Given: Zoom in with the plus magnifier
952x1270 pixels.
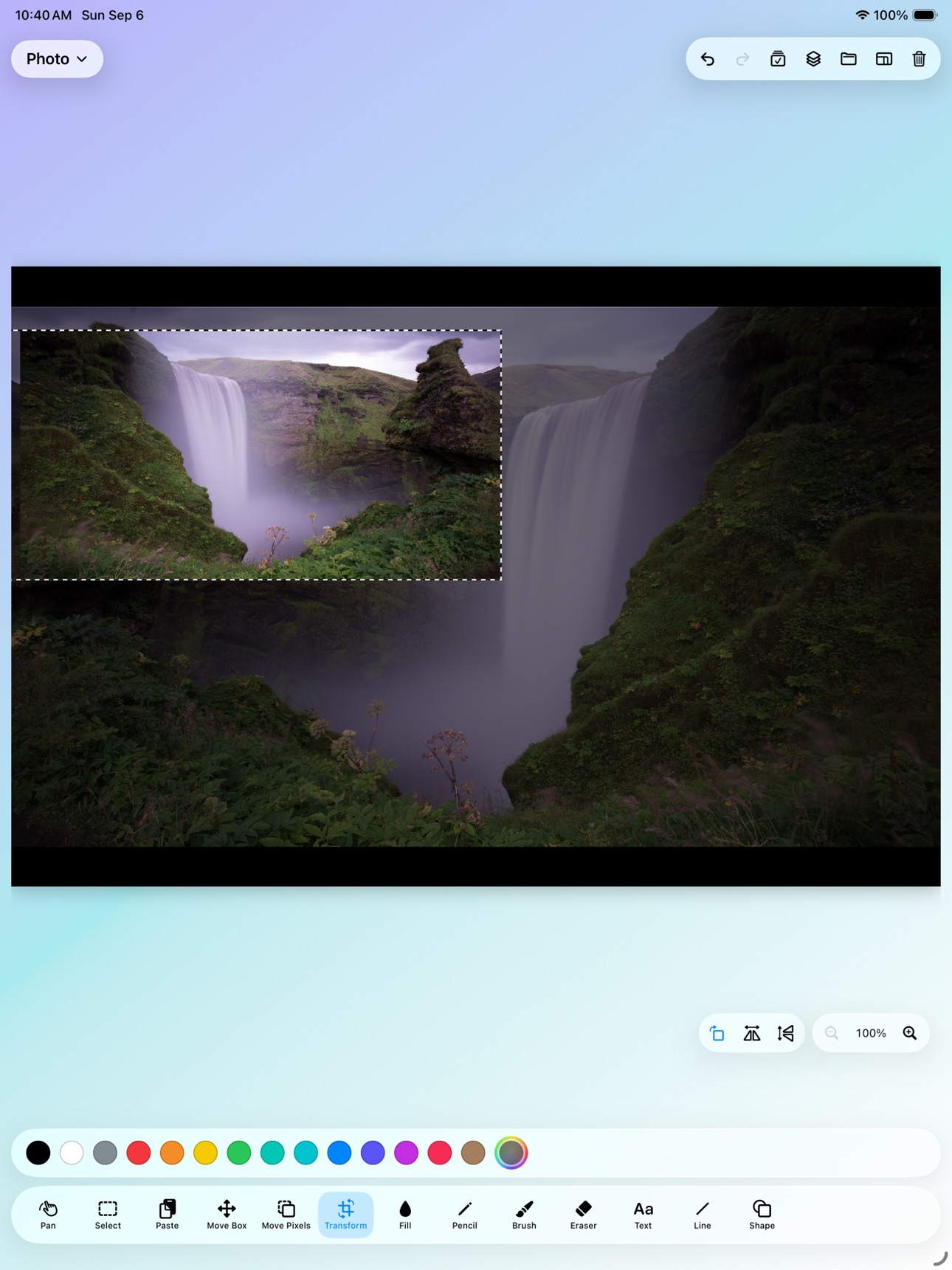Looking at the screenshot, I should 910,1033.
